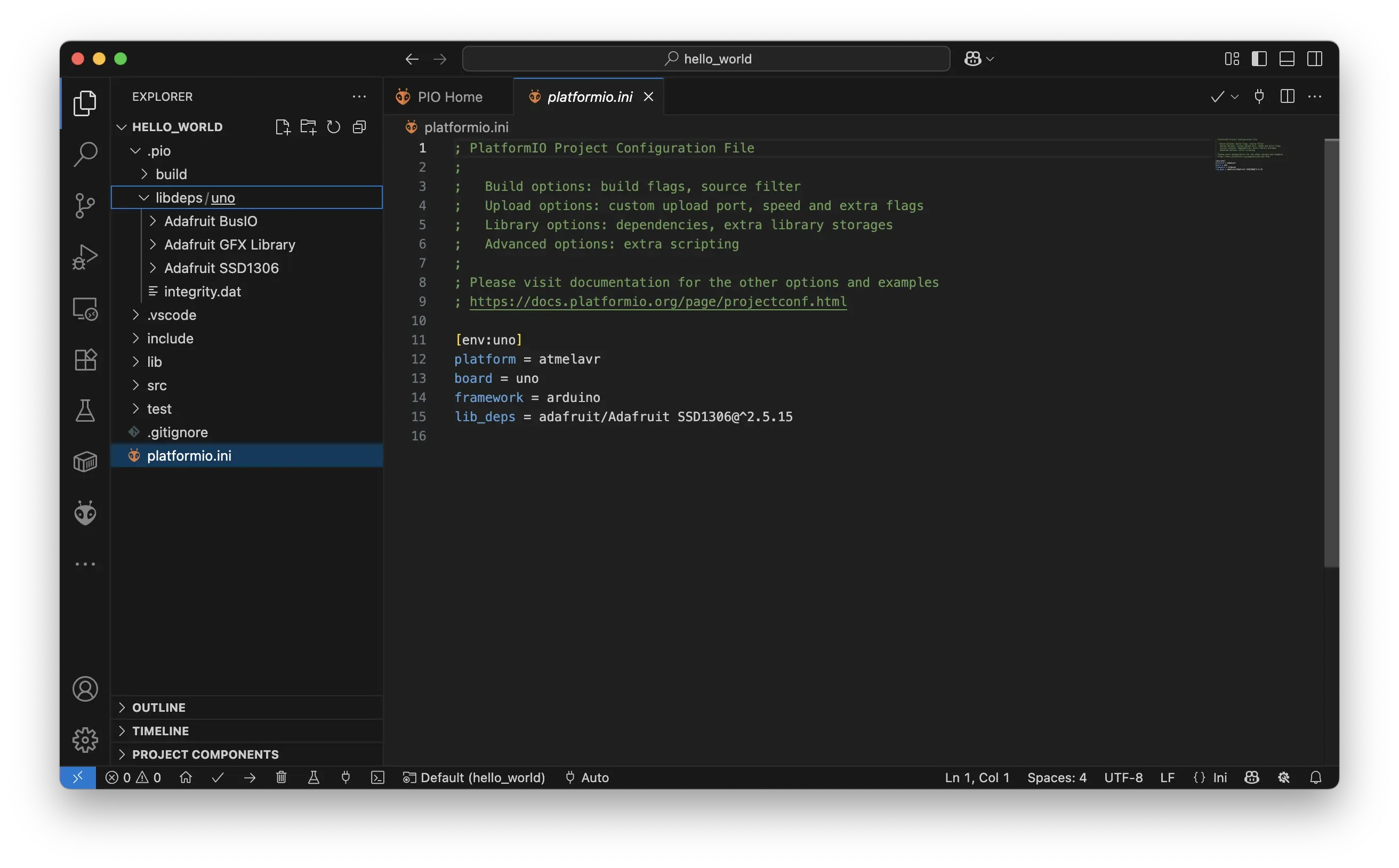This screenshot has width=1399, height=868.
Task: Open the Run and Debug view
Action: pos(85,256)
